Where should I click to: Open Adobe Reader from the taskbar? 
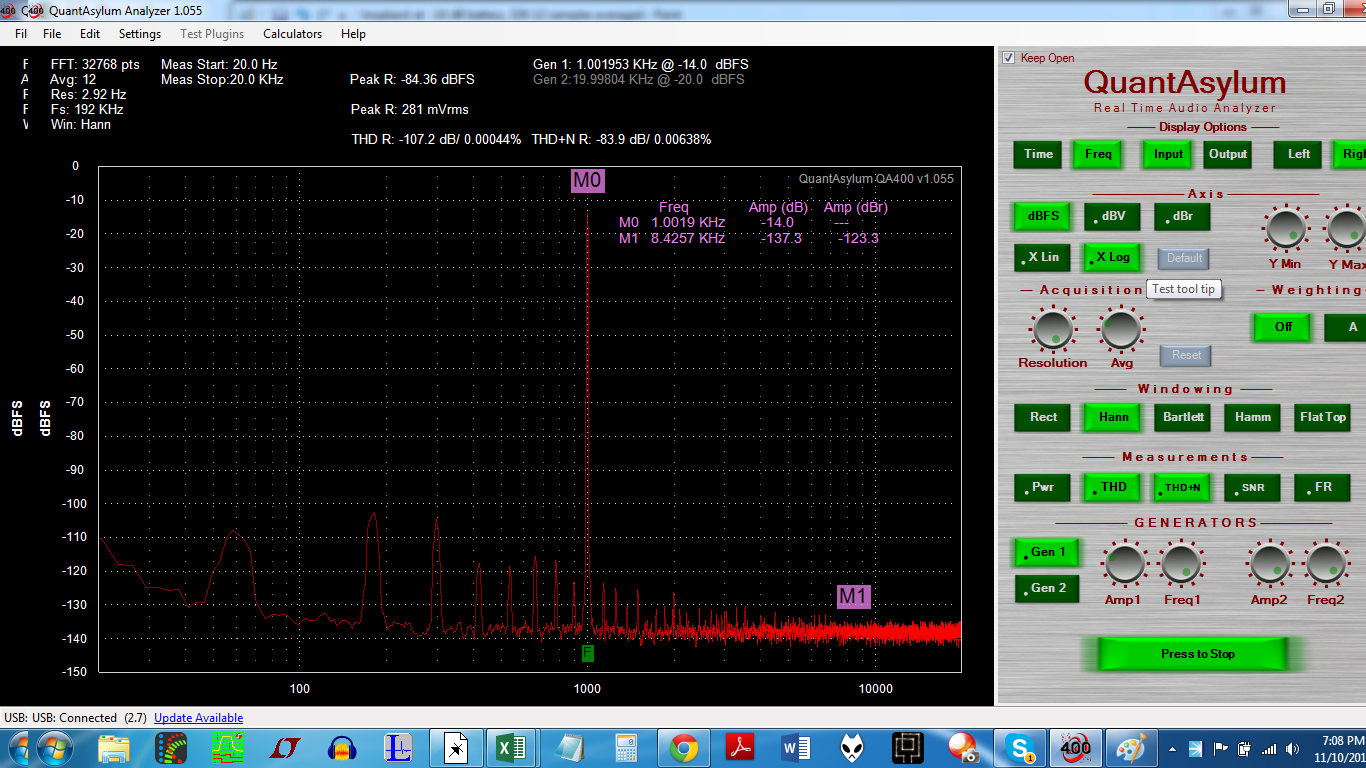[x=741, y=747]
